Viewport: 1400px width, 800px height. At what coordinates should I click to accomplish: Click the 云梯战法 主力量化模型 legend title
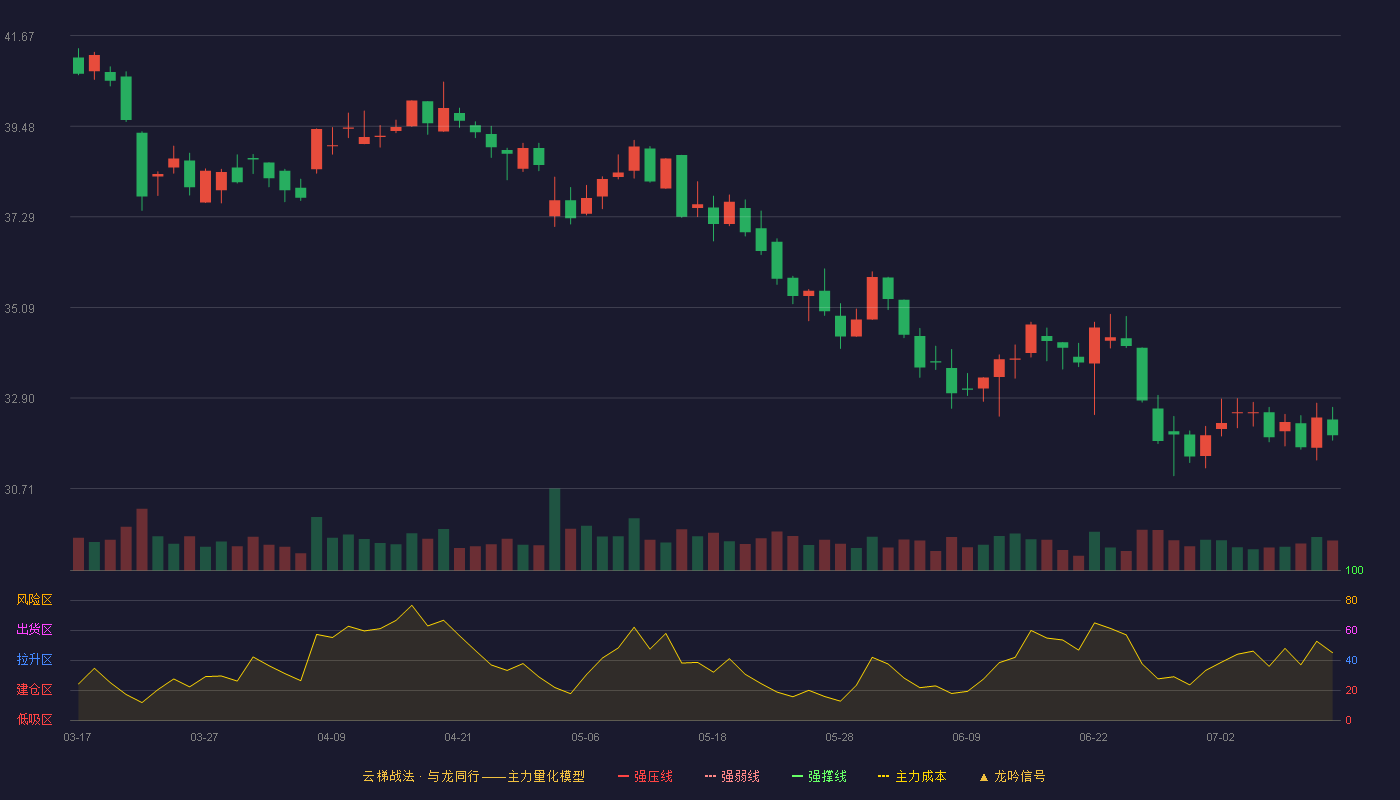pos(473,776)
